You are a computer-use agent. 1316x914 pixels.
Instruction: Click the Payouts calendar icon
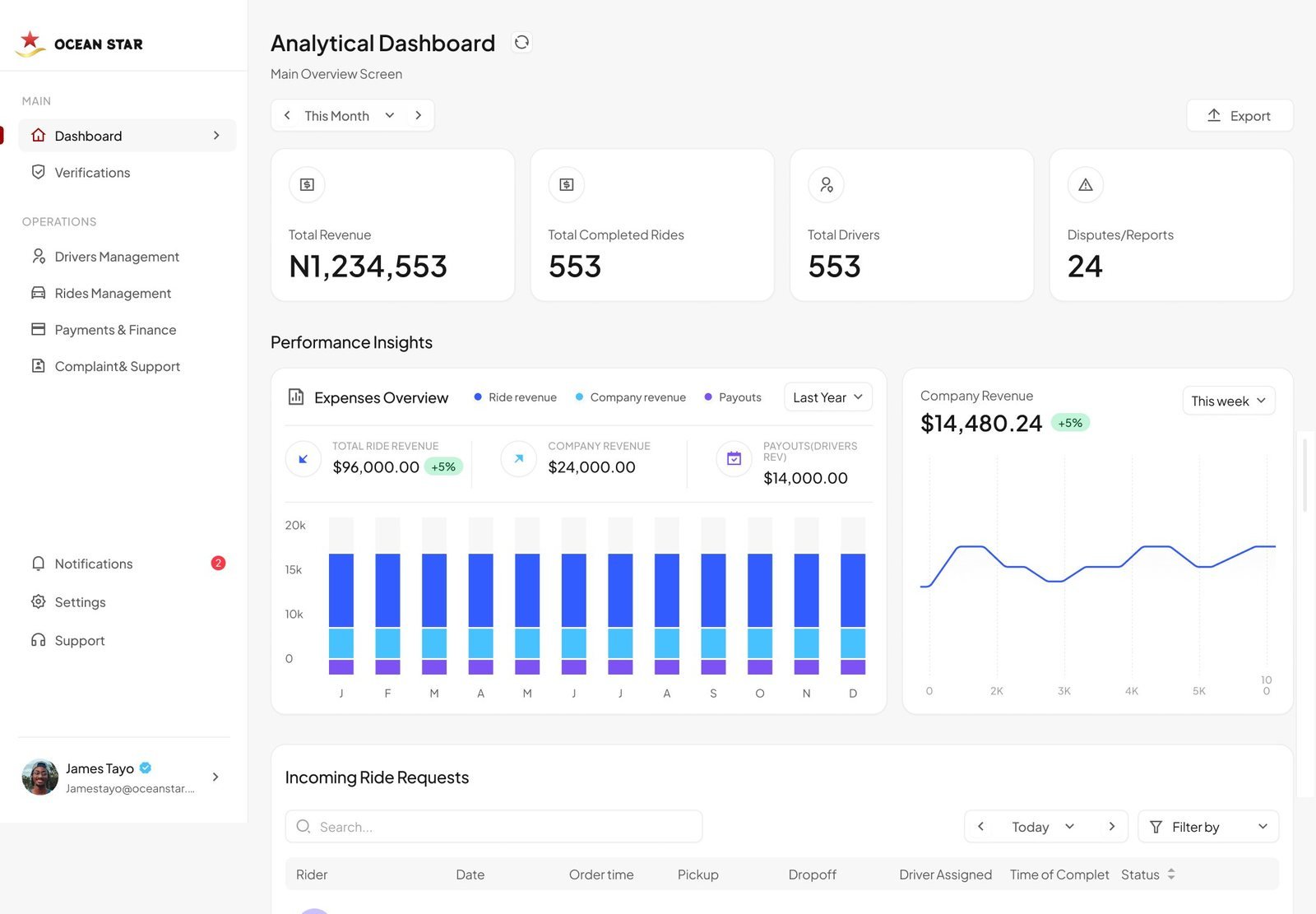coord(734,459)
